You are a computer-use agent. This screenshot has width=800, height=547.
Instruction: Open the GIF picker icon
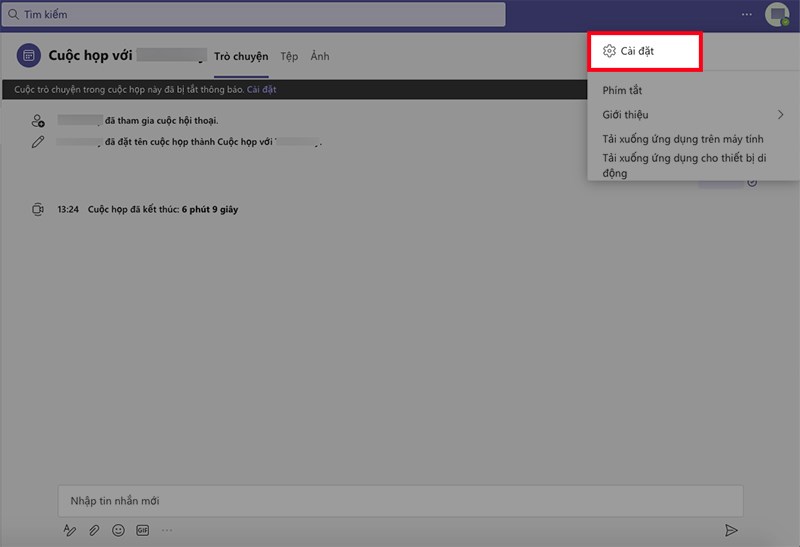tap(142, 530)
